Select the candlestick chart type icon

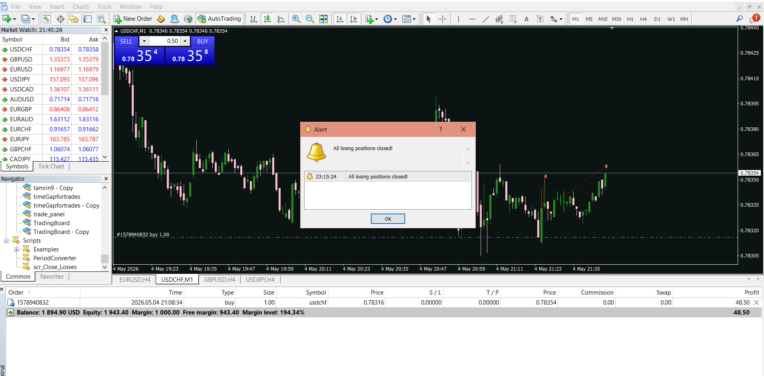click(267, 19)
